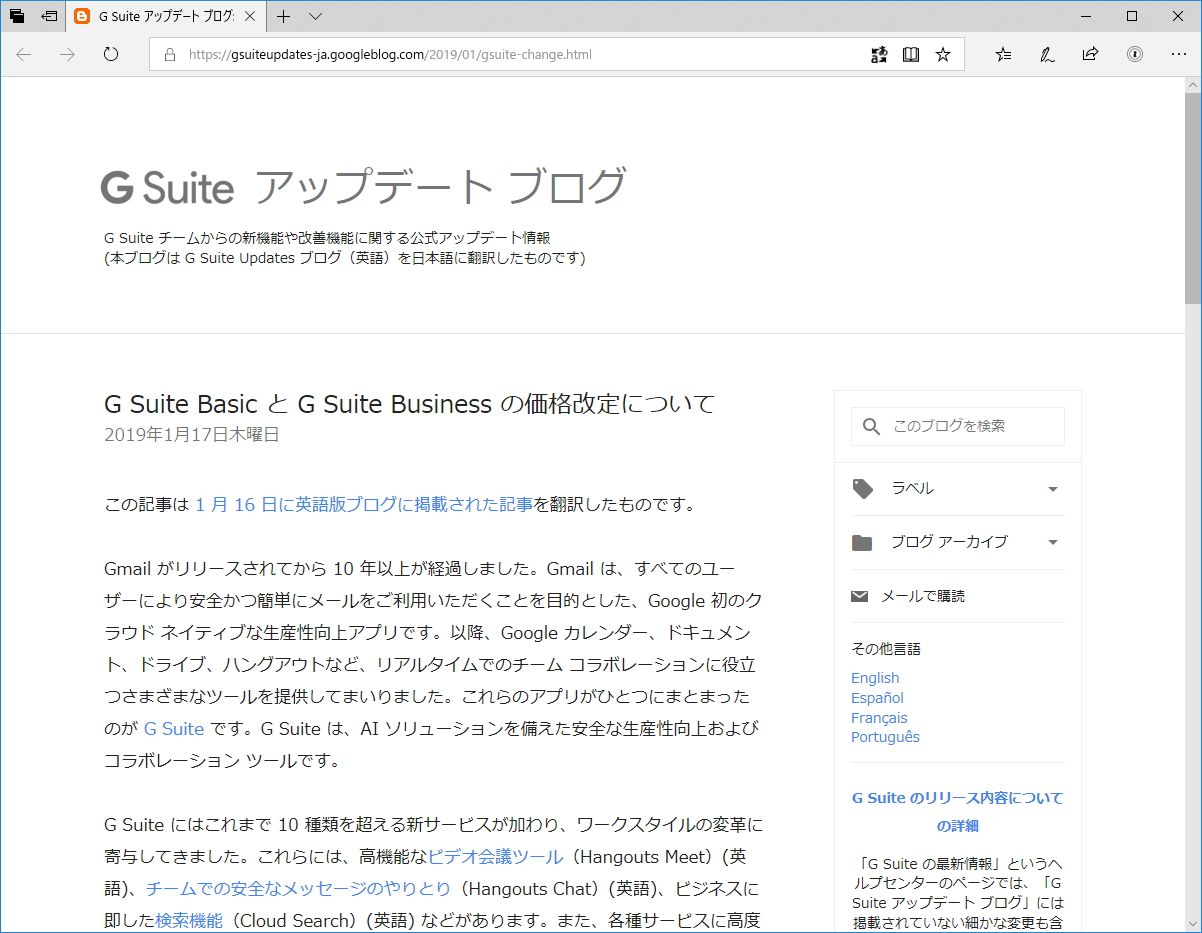Open the 1Password extension icon
1202x933 pixels.
(x=1136, y=54)
